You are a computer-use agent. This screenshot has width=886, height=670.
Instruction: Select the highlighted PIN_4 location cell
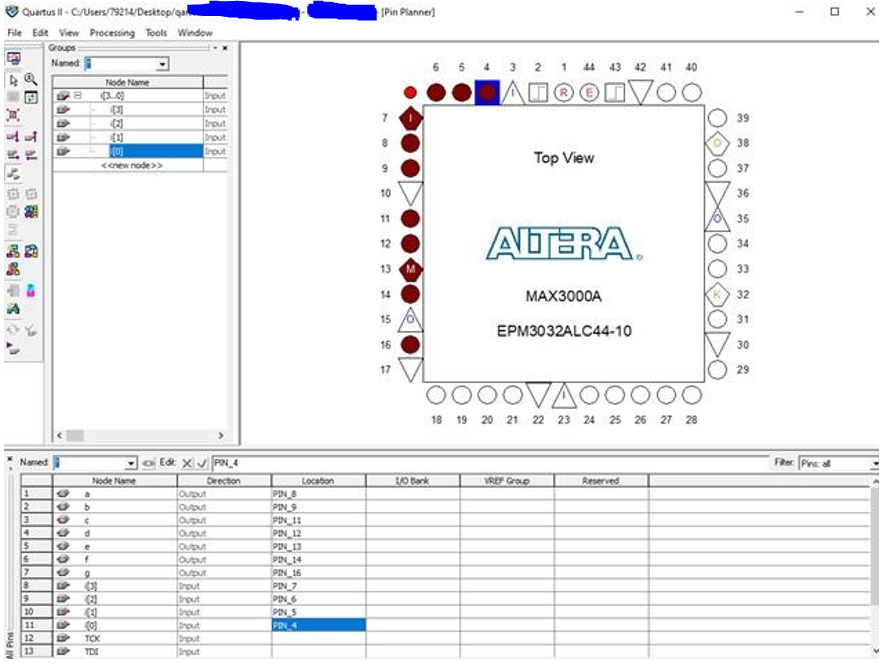318,625
